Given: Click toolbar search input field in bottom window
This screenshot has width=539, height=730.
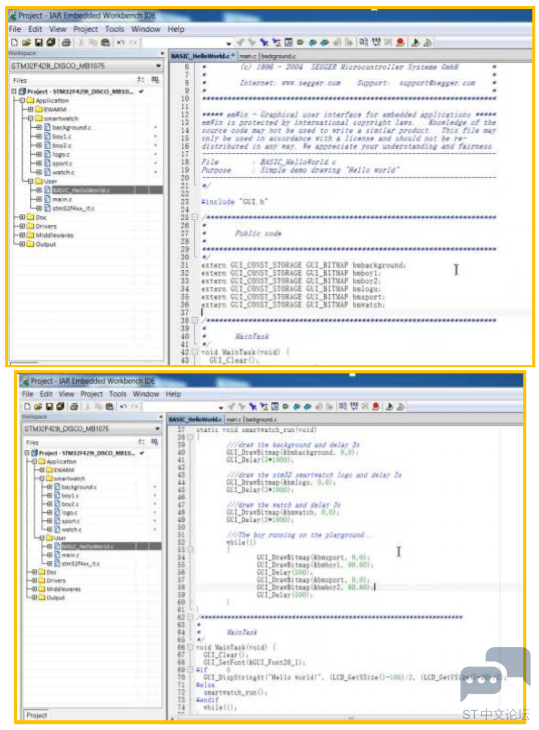Looking at the screenshot, I should pyautogui.click(x=183, y=407).
